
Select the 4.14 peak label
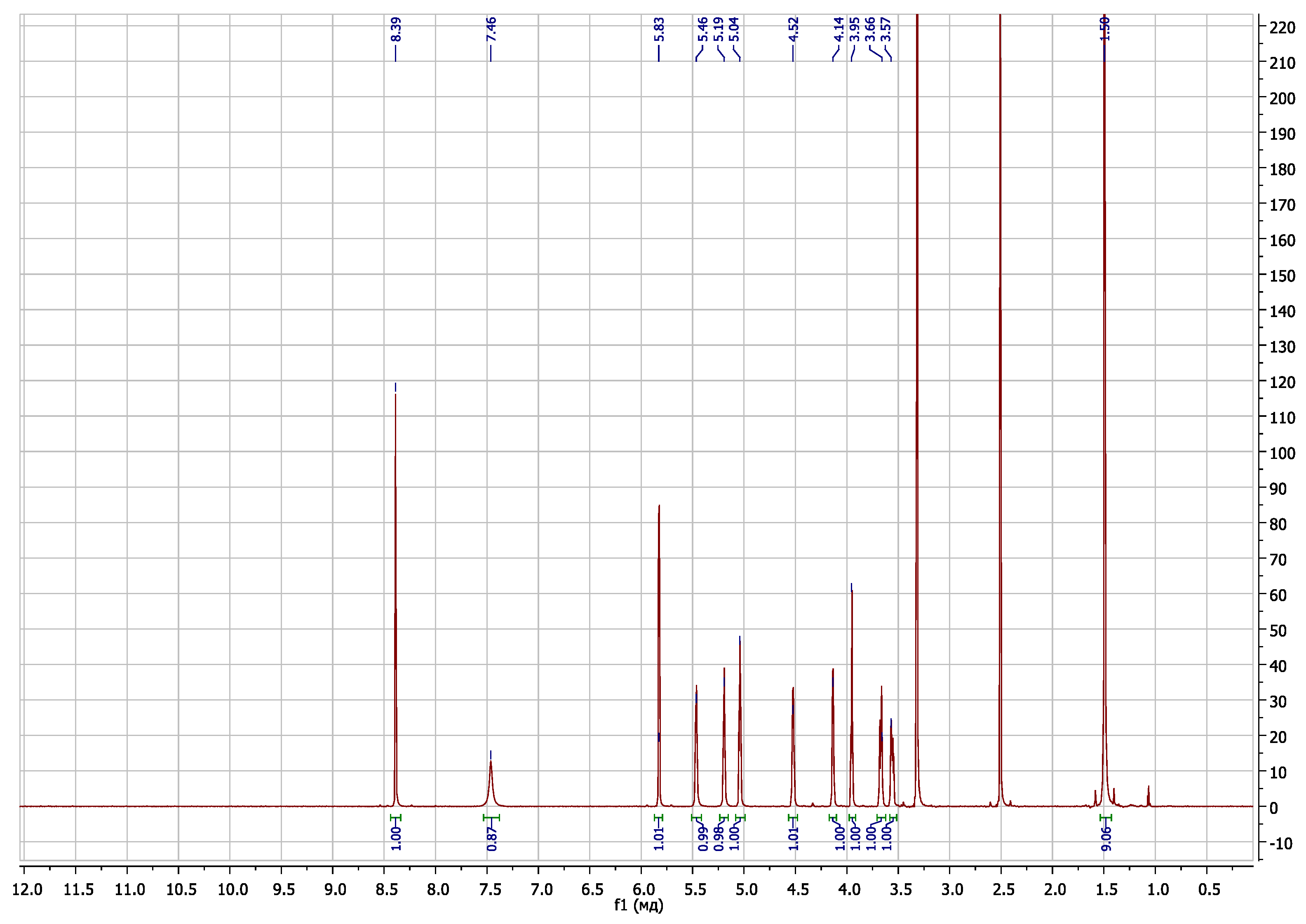tap(839, 30)
